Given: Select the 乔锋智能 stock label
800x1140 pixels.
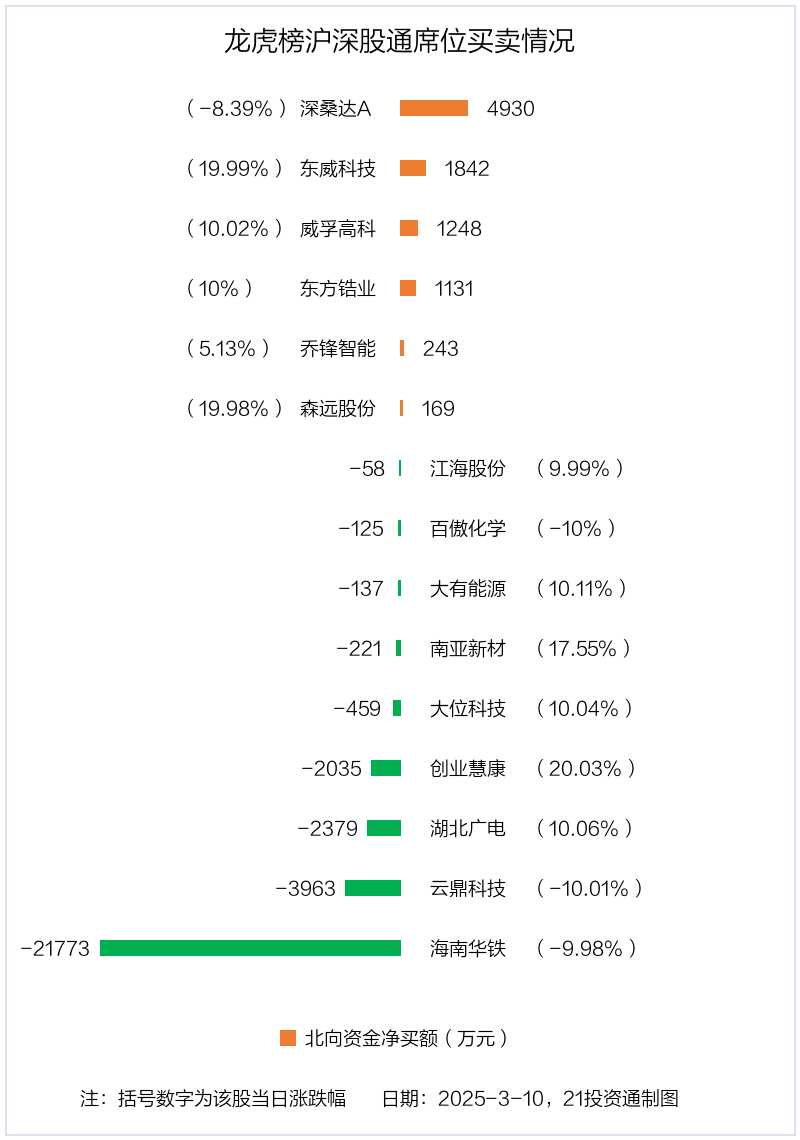Looking at the screenshot, I should [338, 348].
